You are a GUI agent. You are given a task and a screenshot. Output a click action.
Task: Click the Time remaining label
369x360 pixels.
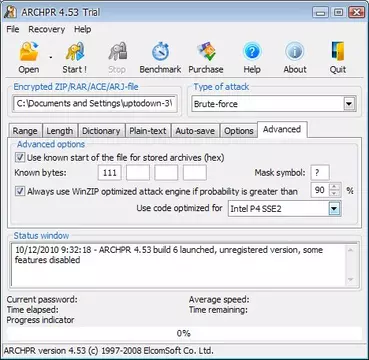(218, 310)
